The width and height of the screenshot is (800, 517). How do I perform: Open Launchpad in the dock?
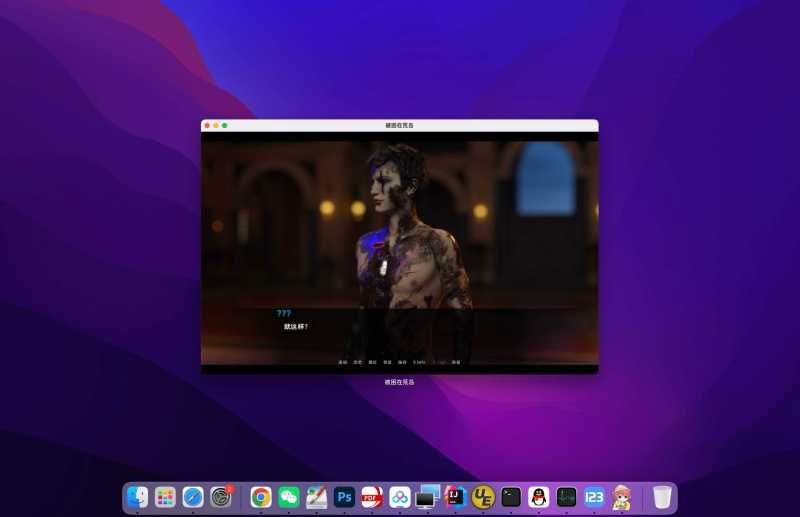165,497
